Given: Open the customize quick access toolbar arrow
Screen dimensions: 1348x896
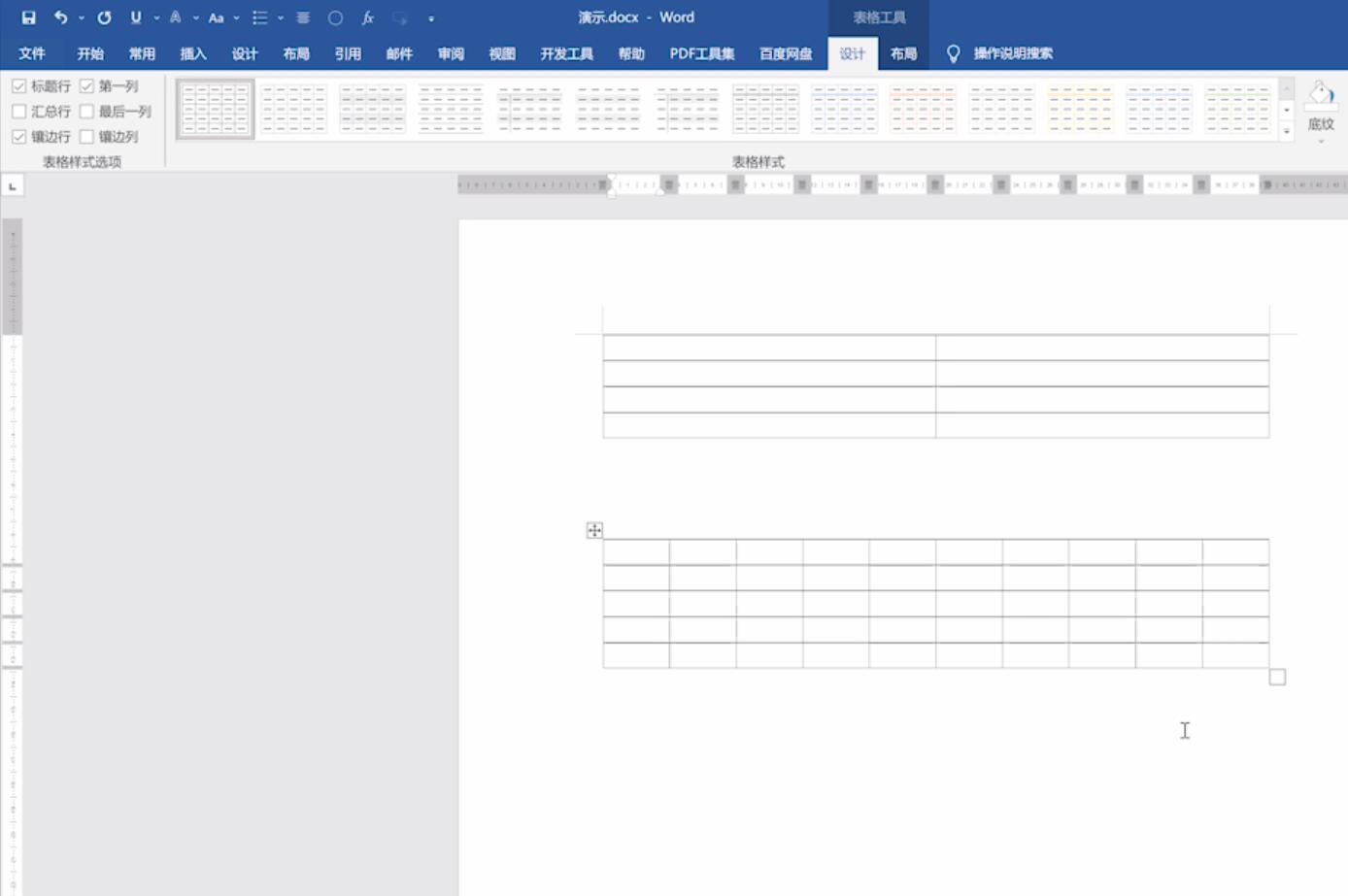Looking at the screenshot, I should click(x=431, y=18).
